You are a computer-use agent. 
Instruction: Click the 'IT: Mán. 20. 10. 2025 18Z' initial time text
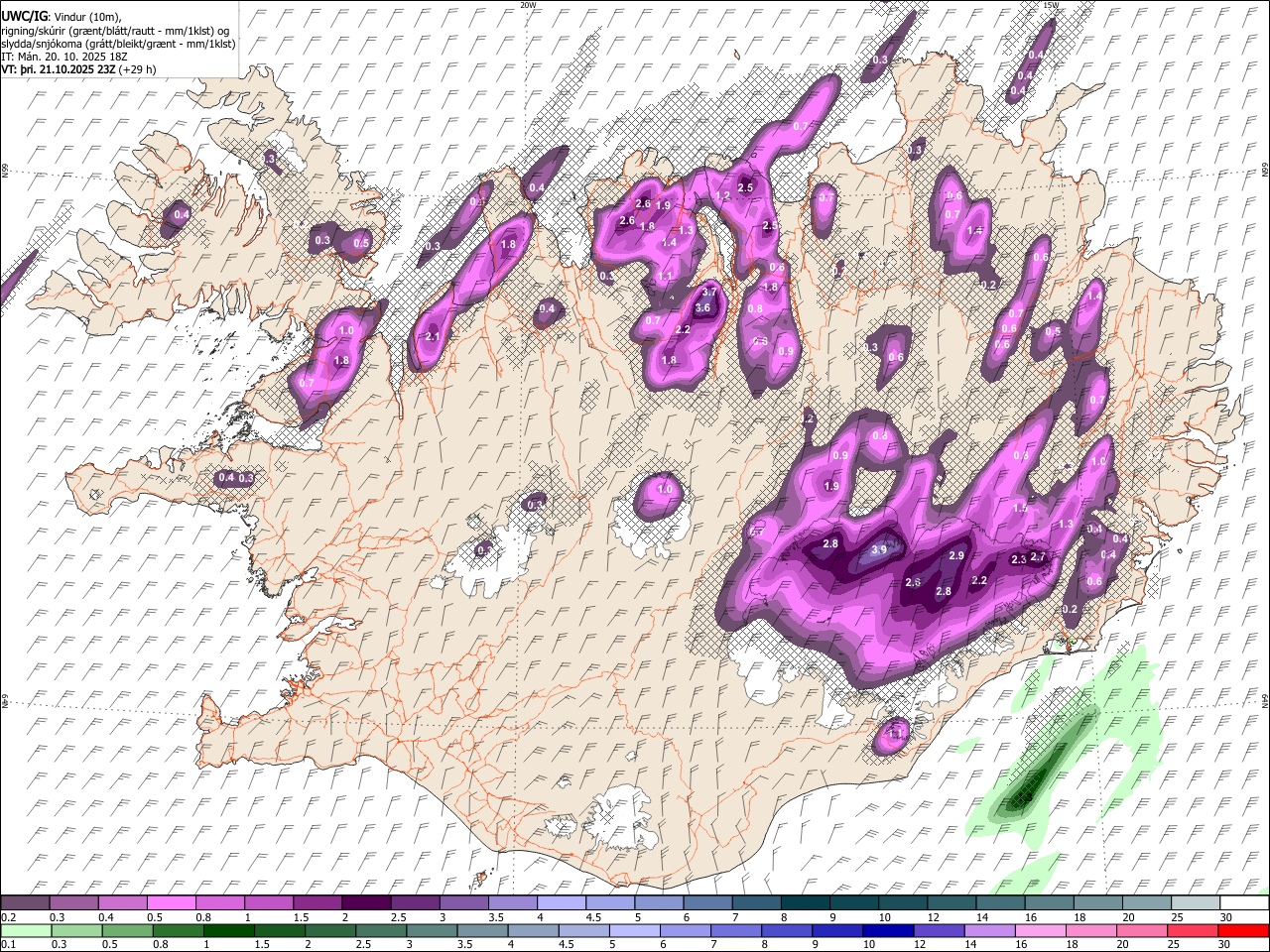point(64,57)
